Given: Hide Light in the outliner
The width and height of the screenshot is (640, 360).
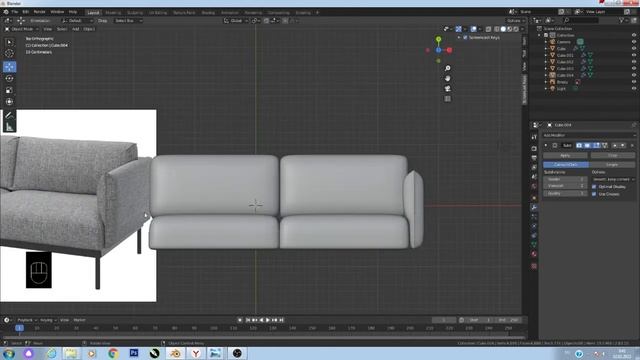Looking at the screenshot, I should [x=634, y=88].
